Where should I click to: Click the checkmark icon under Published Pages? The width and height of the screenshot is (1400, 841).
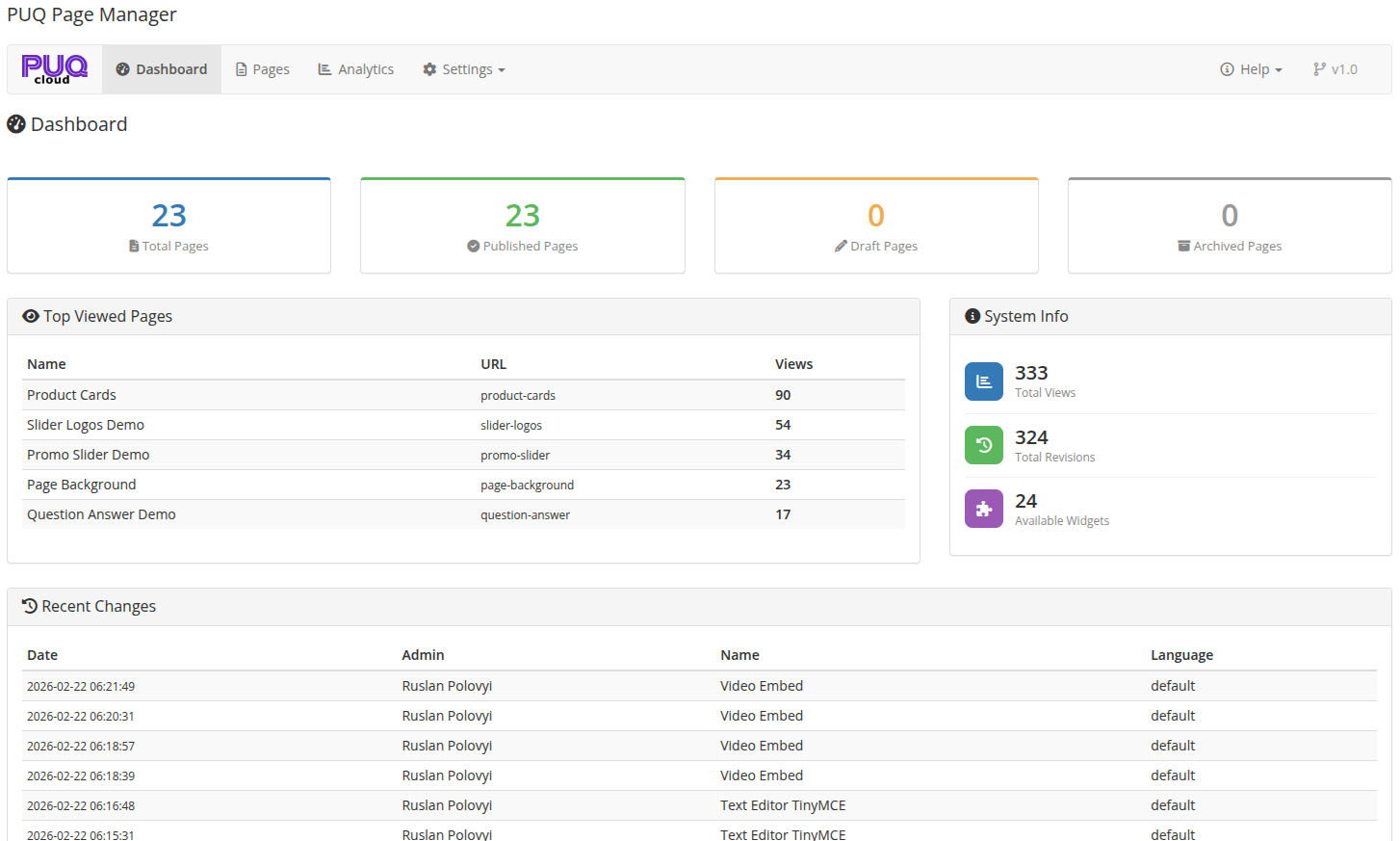tap(473, 246)
